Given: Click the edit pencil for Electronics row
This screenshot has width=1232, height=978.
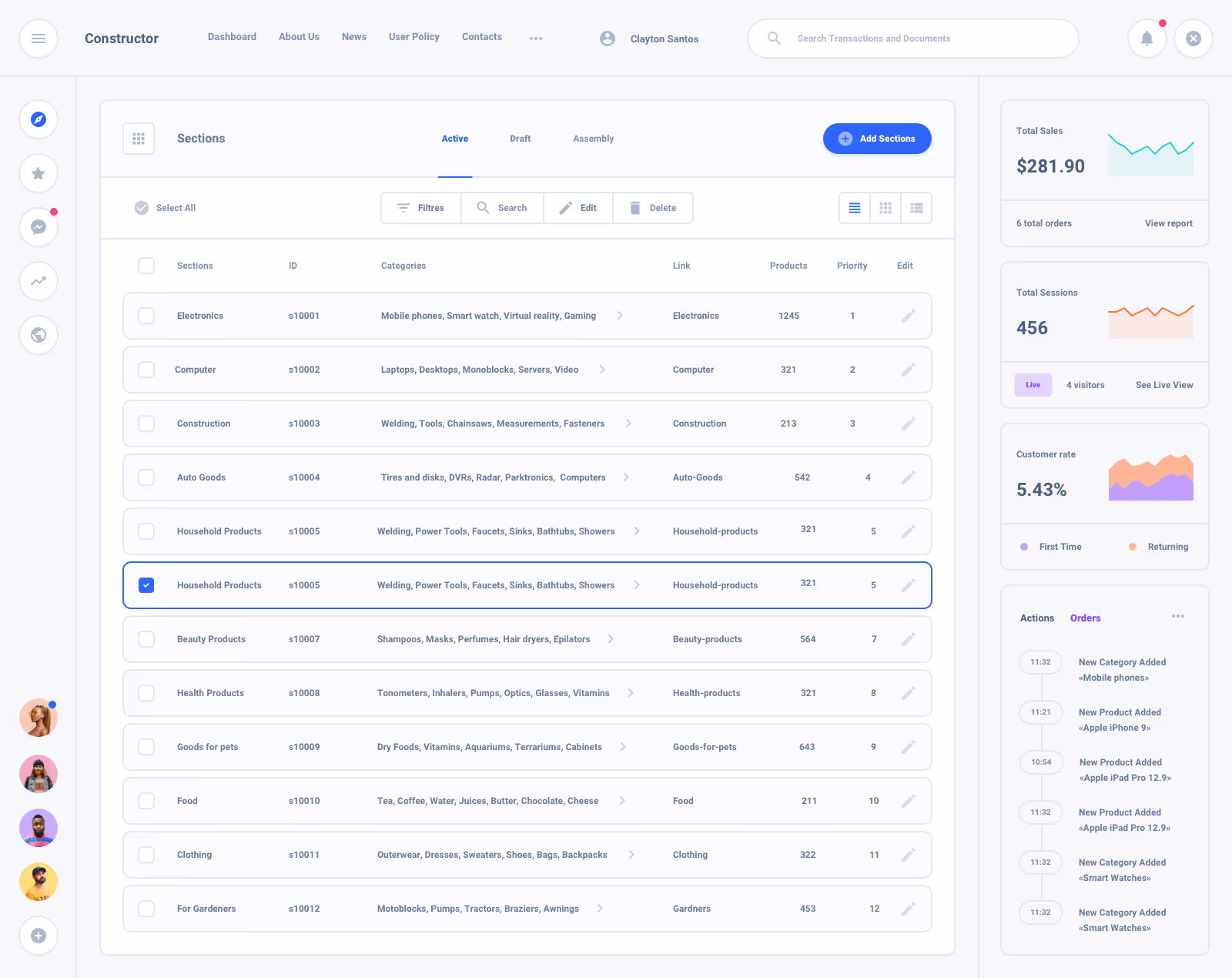Looking at the screenshot, I should tap(909, 316).
